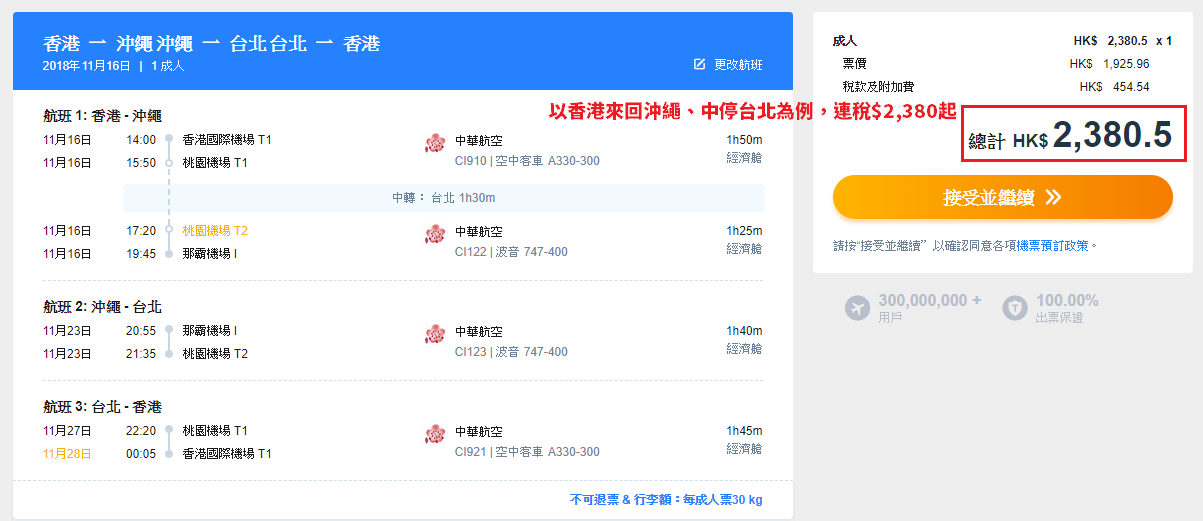Click China Airlines logo for flight CI123
The width and height of the screenshot is (1203, 521).
pos(434,334)
